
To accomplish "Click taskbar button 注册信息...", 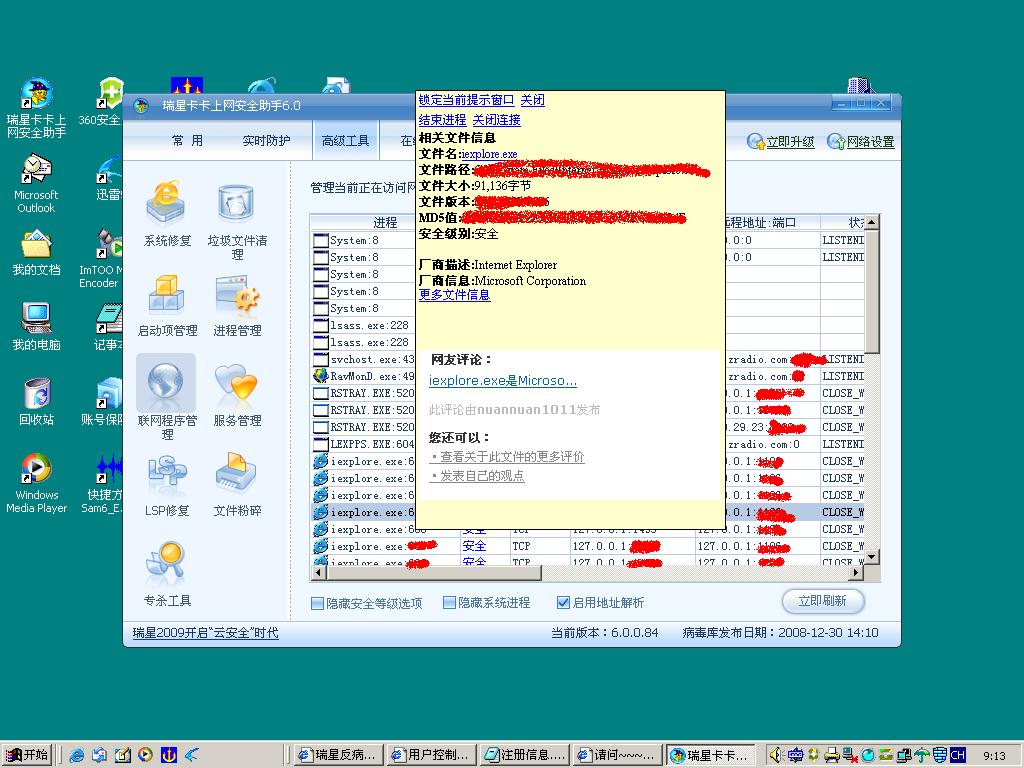I will click(524, 755).
